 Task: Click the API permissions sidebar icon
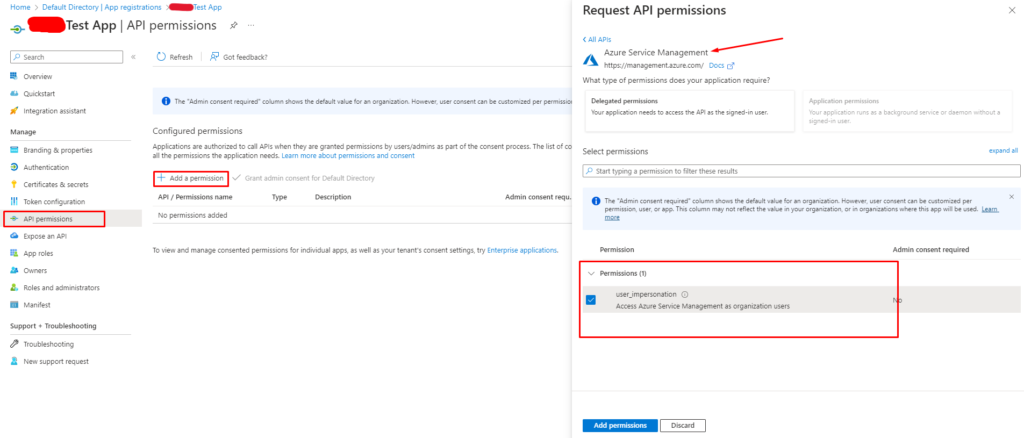click(14, 219)
